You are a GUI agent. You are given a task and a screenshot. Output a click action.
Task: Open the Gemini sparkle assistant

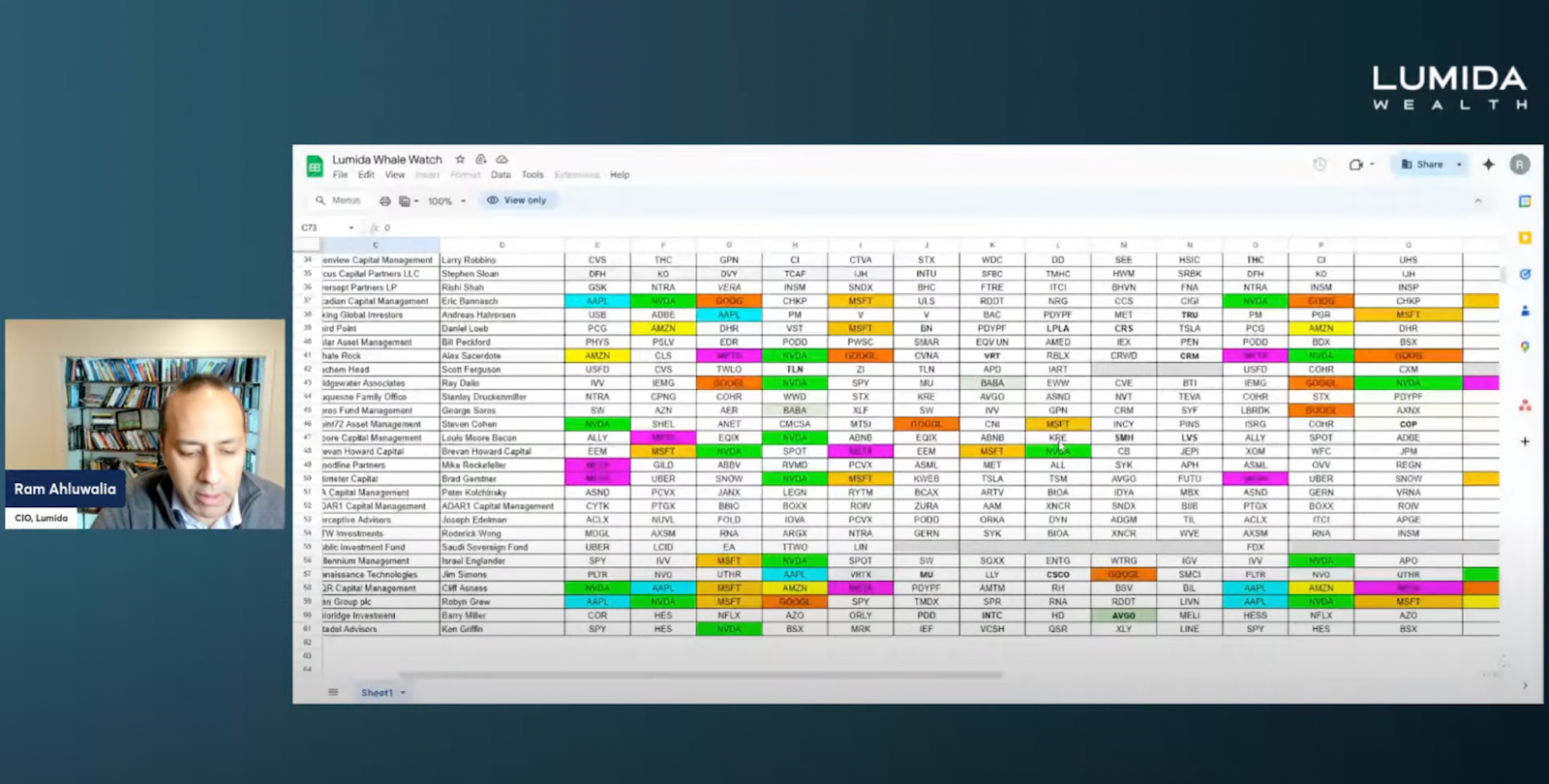pyautogui.click(x=1489, y=165)
